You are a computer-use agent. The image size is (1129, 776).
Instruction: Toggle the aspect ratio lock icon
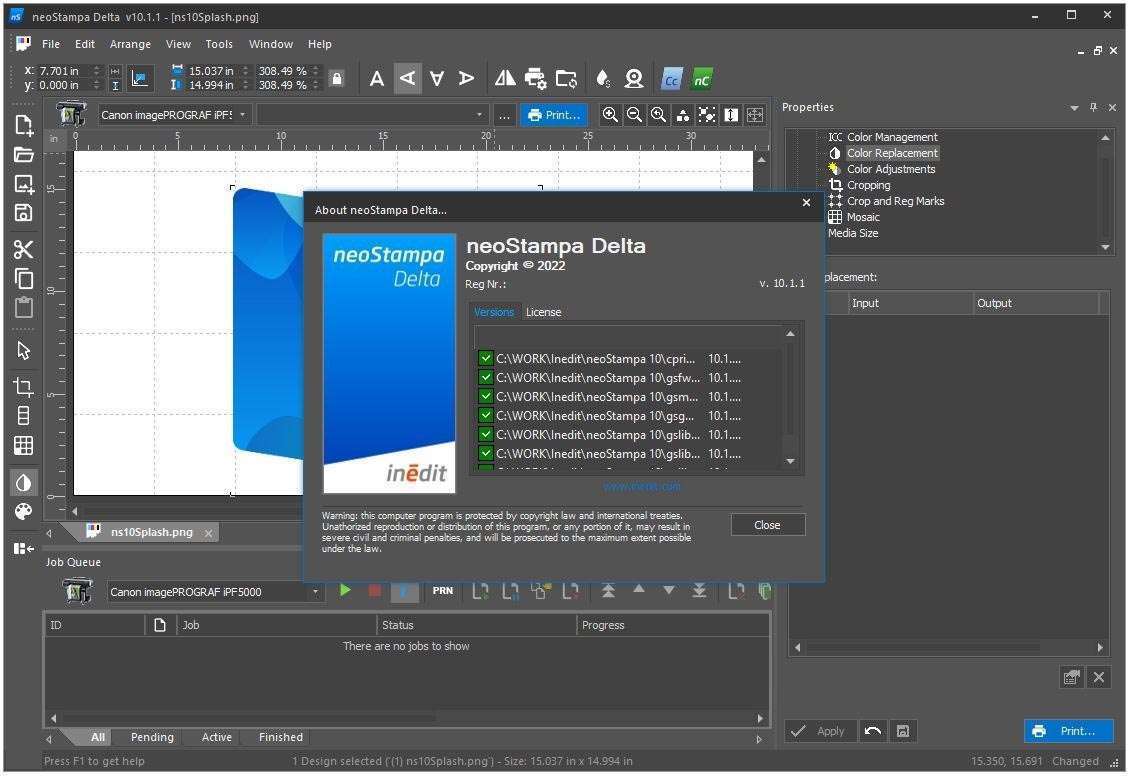point(337,79)
